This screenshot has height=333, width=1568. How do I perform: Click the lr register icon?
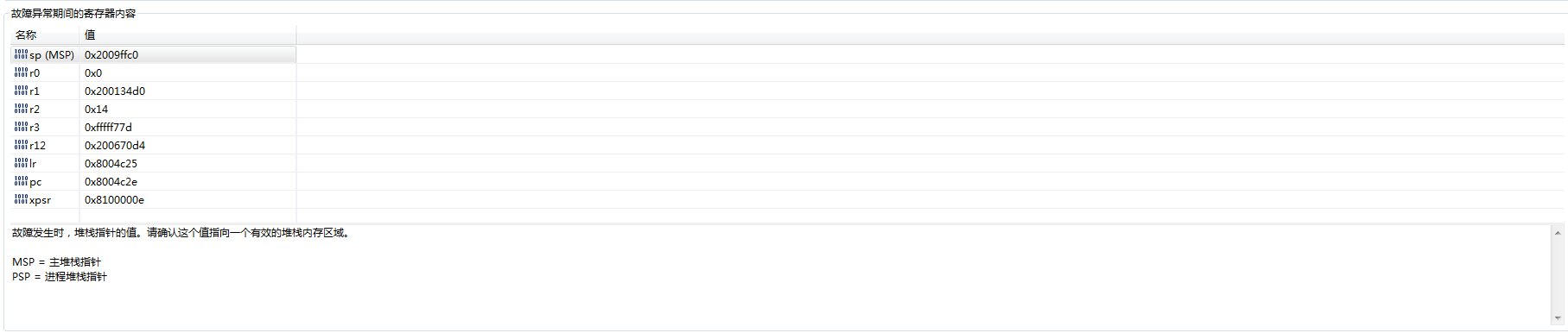click(21, 163)
